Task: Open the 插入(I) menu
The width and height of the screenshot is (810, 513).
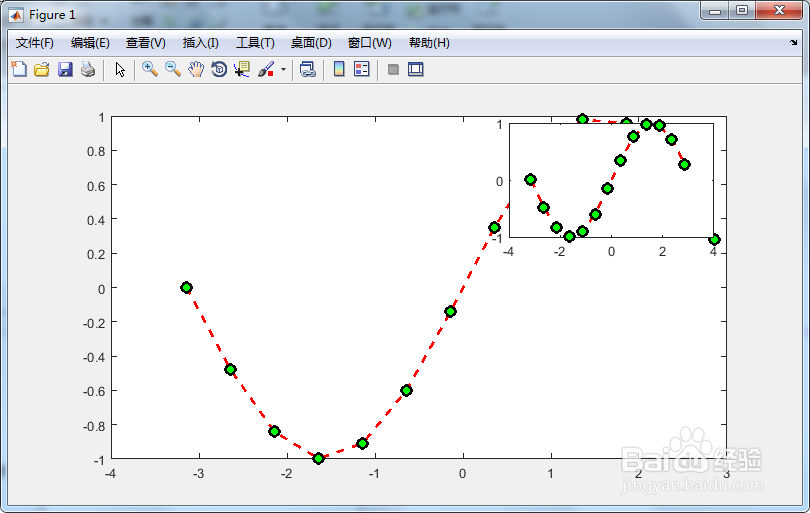Action: (200, 43)
